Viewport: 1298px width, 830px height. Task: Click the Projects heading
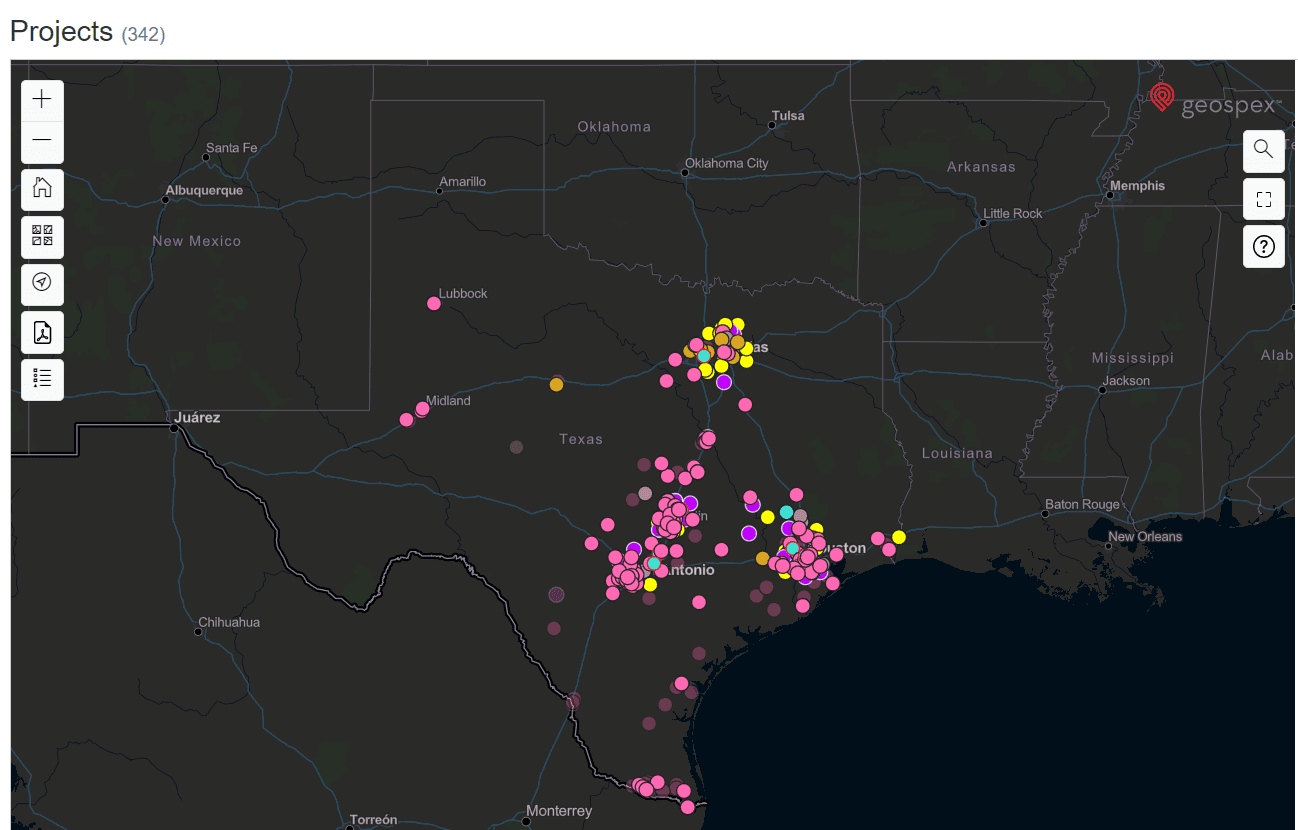point(61,31)
